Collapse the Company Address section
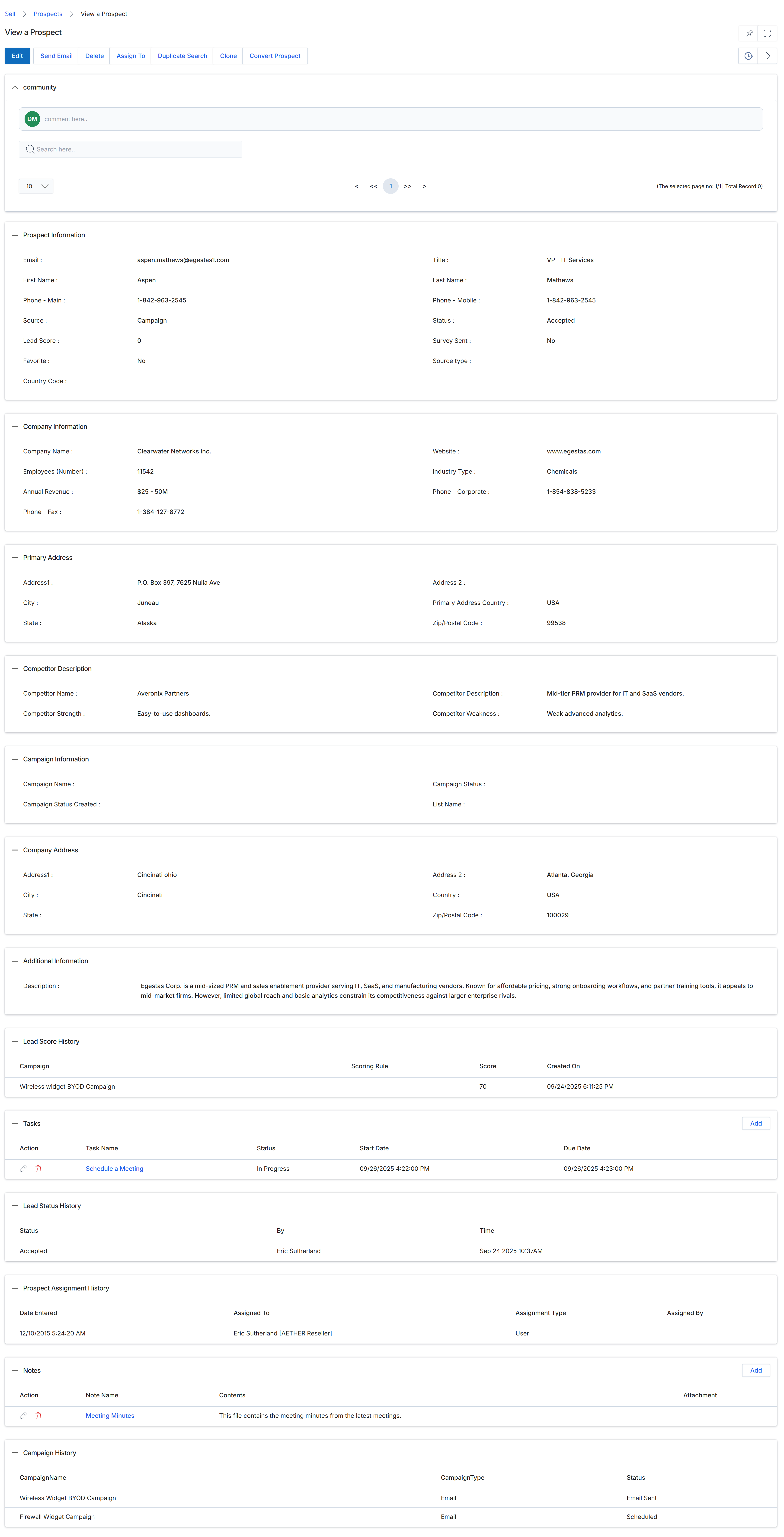Screen dimensions: 784x1537 [15, 850]
